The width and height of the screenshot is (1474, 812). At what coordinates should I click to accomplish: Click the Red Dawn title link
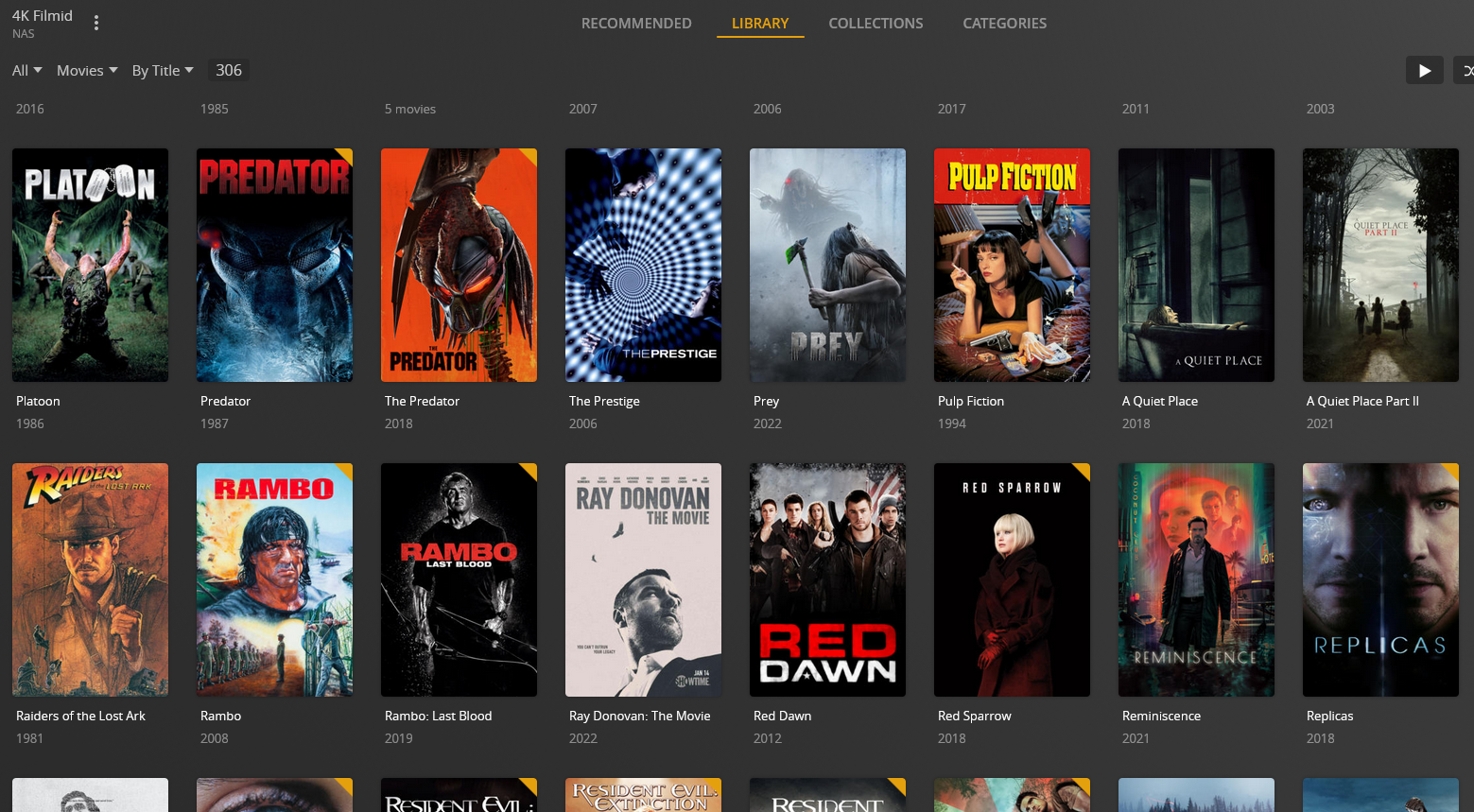click(x=782, y=716)
